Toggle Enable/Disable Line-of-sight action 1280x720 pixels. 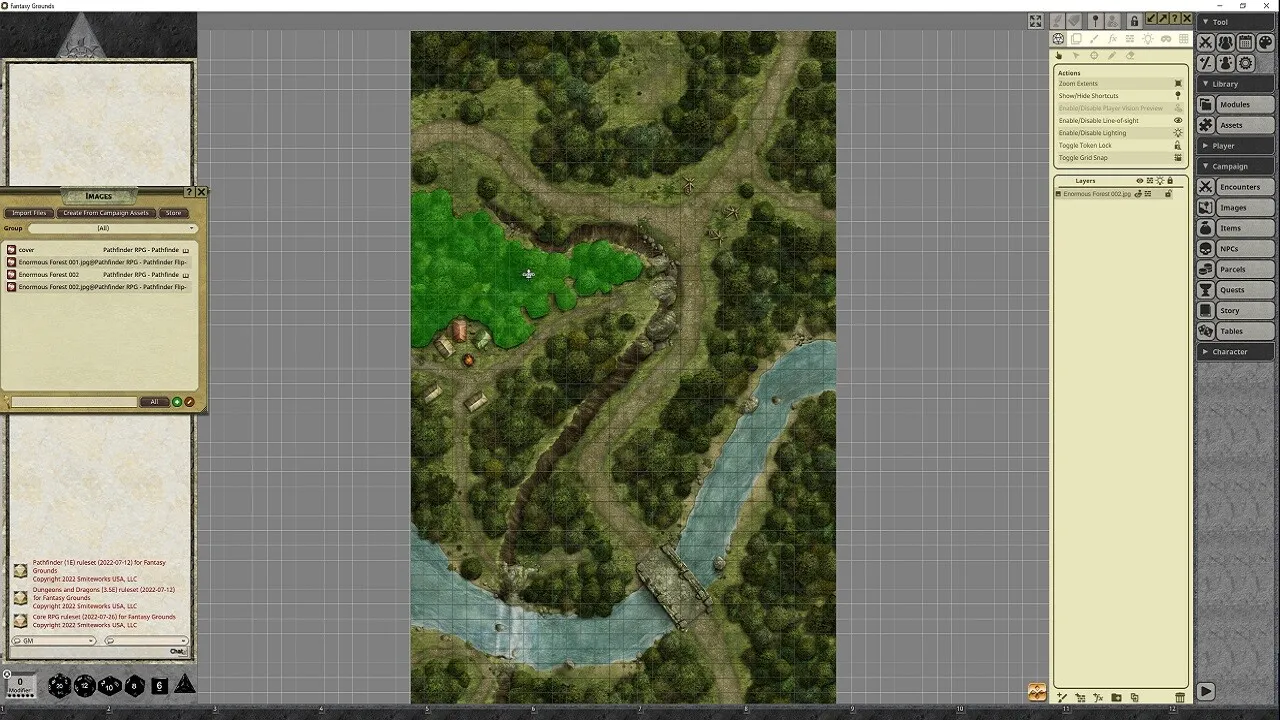(1121, 121)
